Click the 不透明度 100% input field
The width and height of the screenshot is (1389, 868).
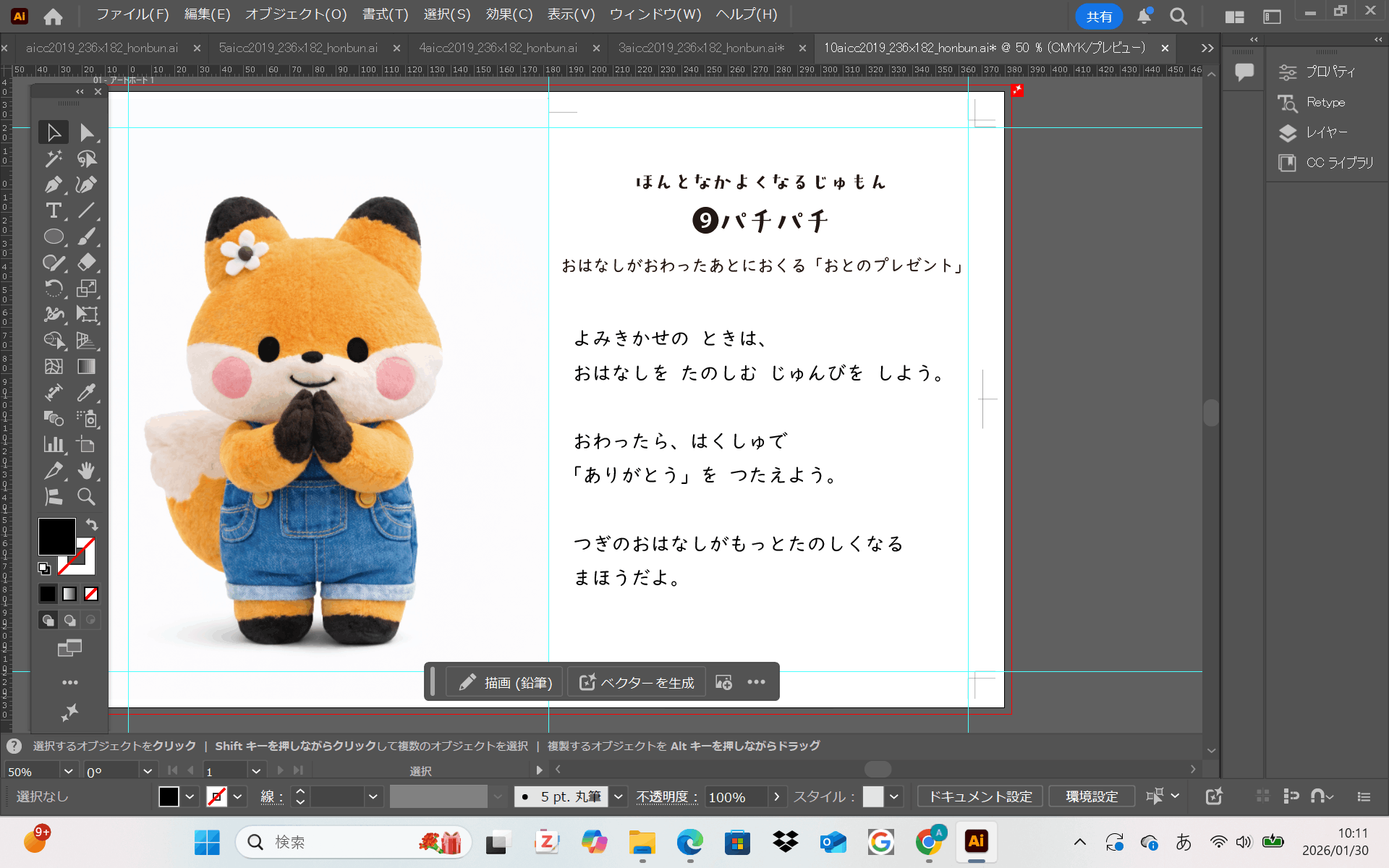[x=735, y=796]
